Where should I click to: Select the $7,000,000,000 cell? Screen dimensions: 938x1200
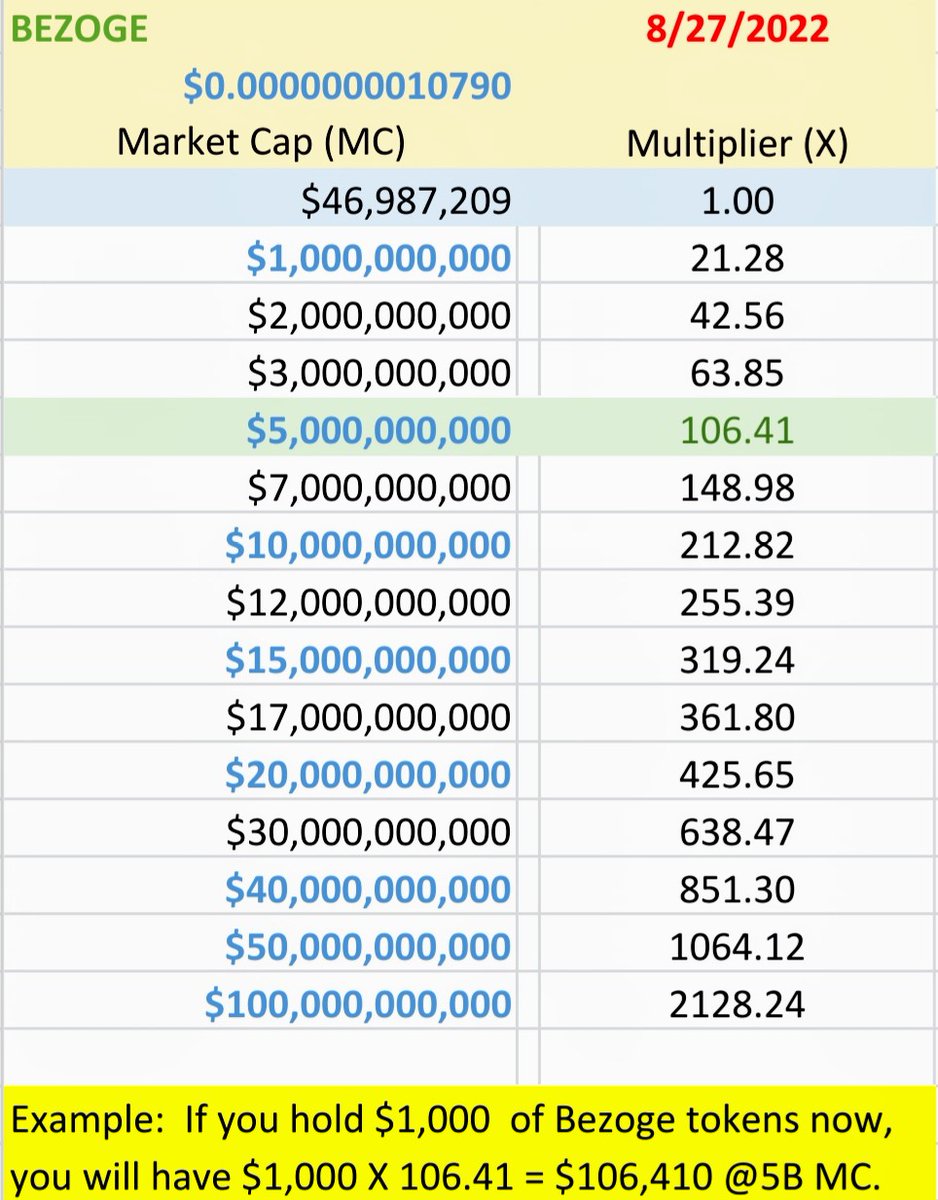(379, 488)
